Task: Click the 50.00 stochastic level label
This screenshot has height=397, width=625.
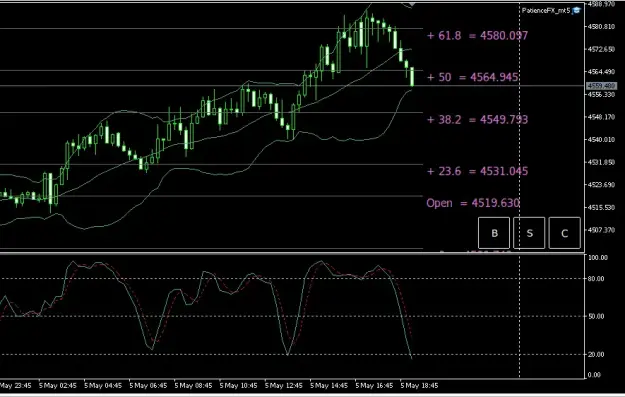Action: [x=596, y=316]
